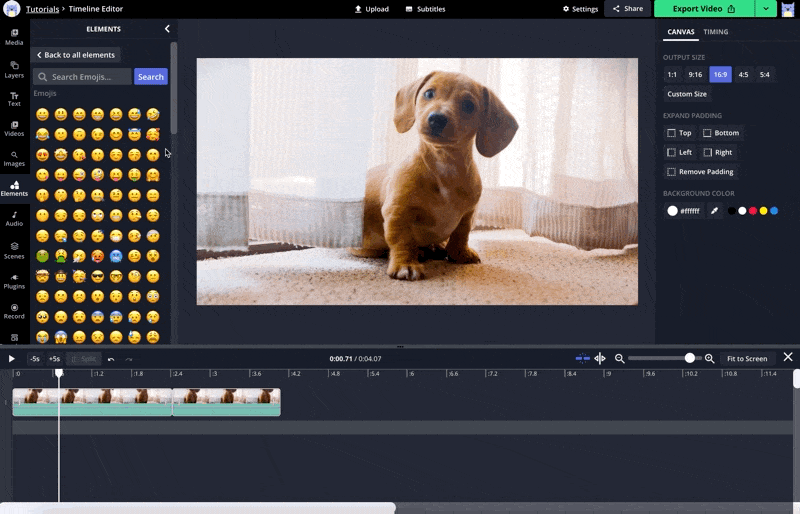
Task: Click the Record icon in sidebar
Action: [x=14, y=311]
